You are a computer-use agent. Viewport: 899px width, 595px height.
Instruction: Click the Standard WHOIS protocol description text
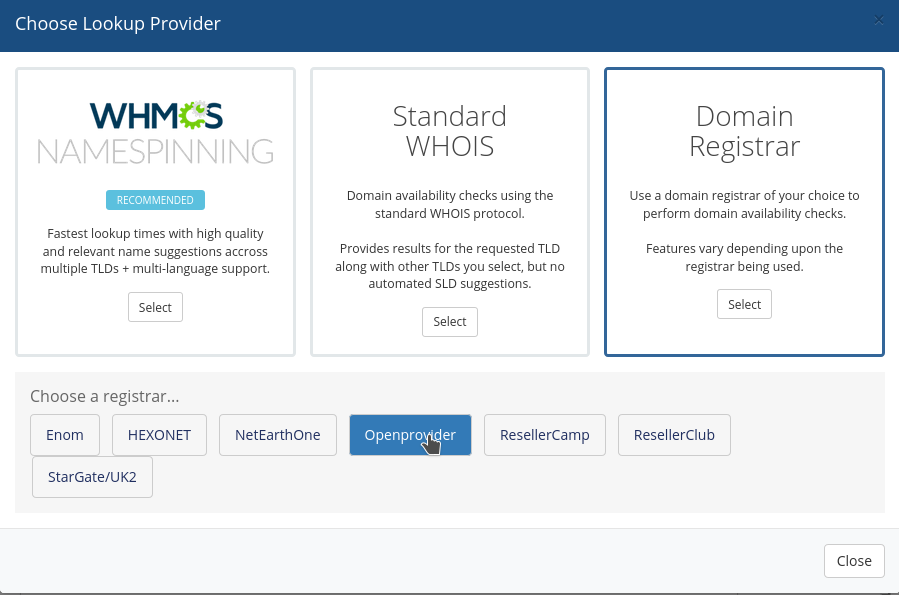[449, 204]
